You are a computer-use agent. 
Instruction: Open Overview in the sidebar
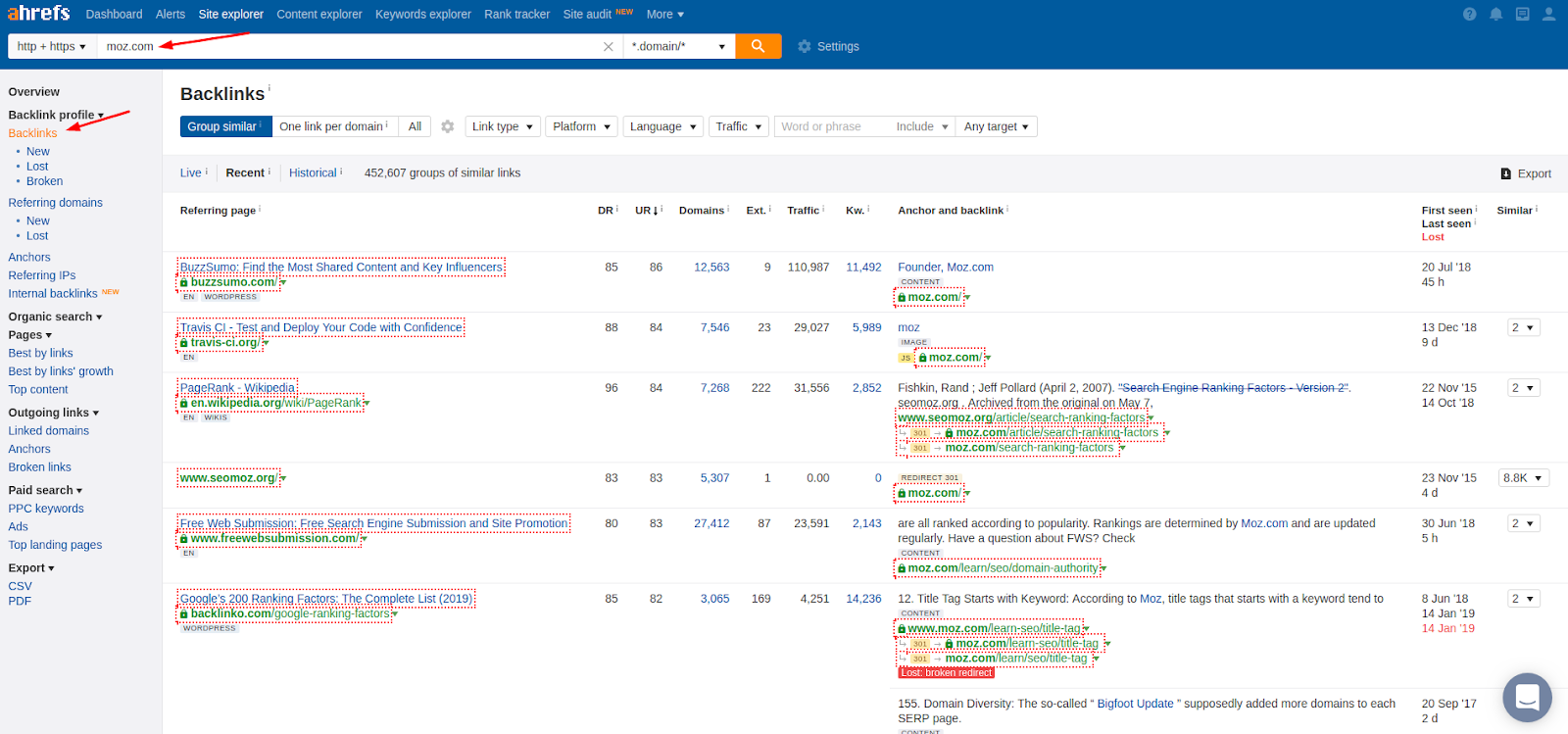(34, 91)
